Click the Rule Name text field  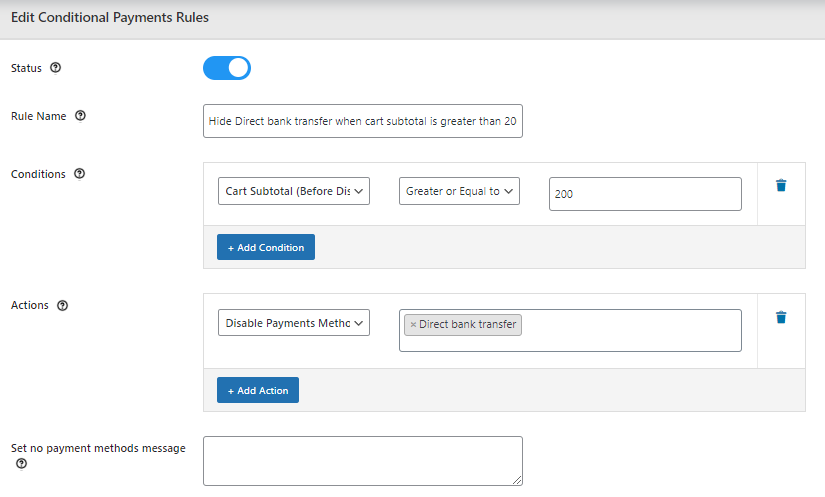tap(362, 121)
